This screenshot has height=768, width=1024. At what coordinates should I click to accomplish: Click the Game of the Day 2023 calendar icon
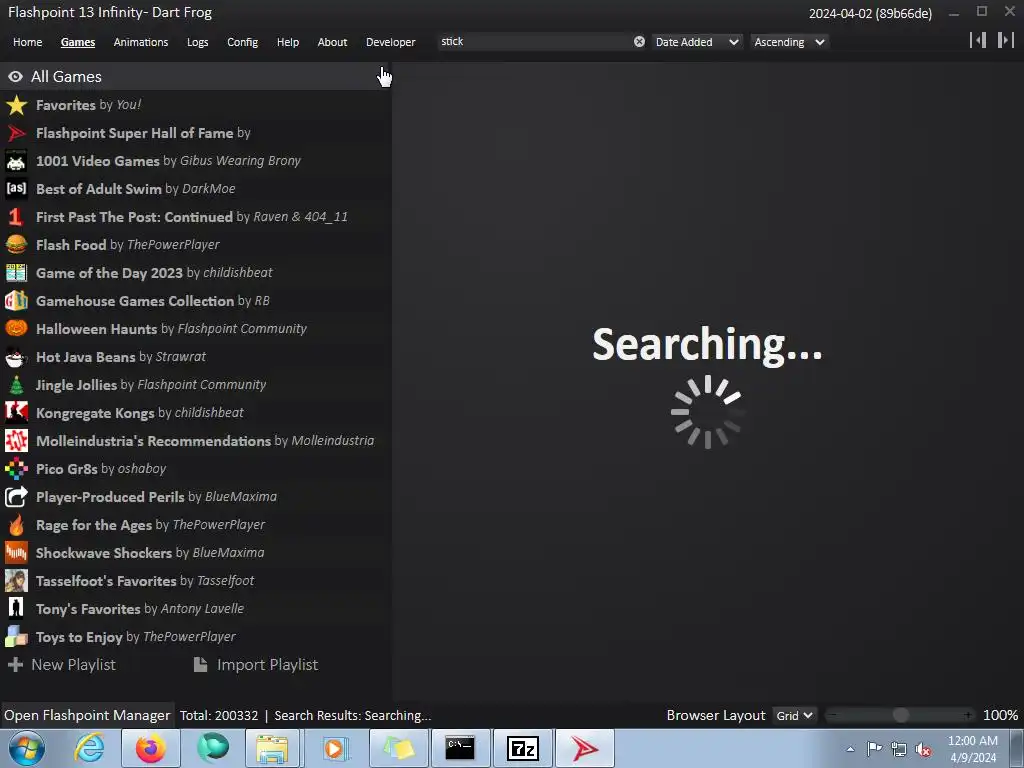click(16, 273)
